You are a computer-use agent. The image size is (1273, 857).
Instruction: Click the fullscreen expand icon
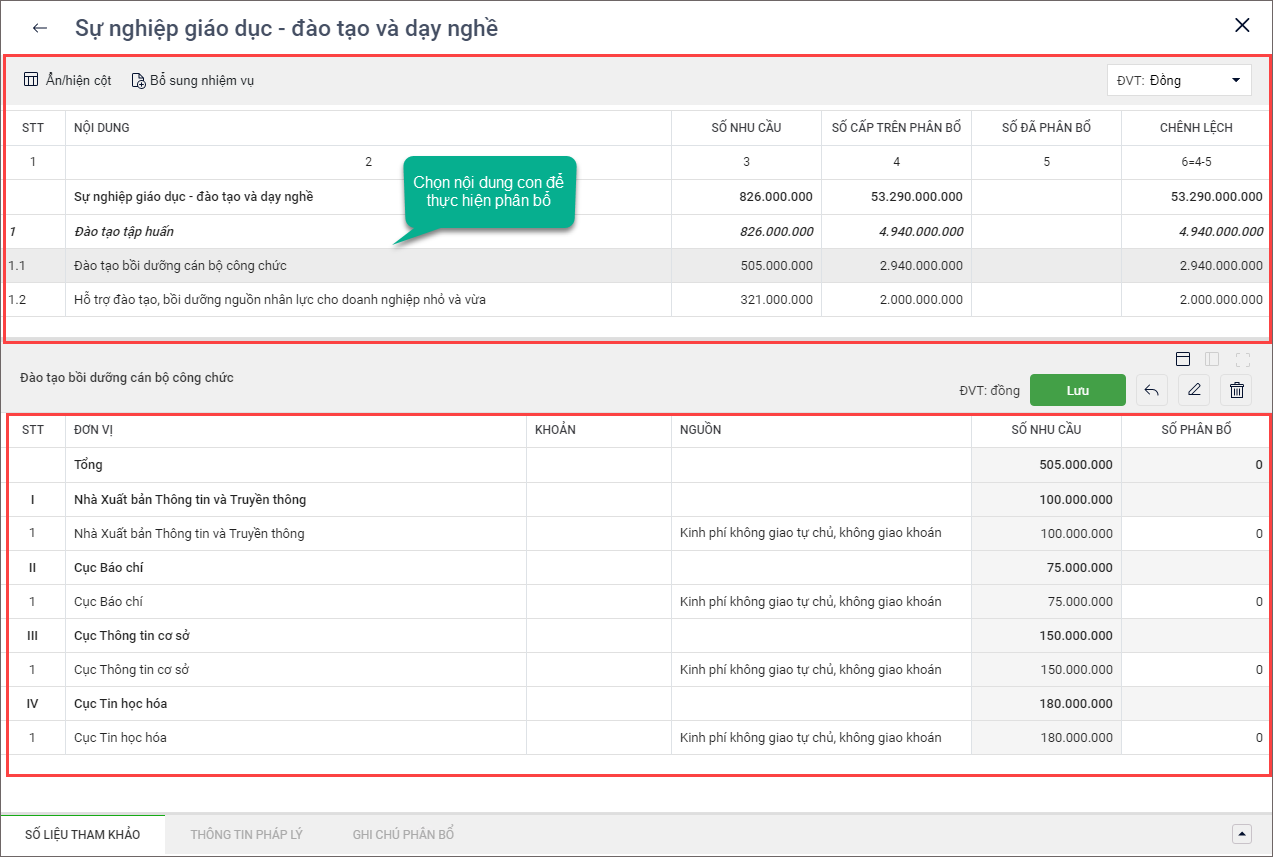click(x=1243, y=359)
